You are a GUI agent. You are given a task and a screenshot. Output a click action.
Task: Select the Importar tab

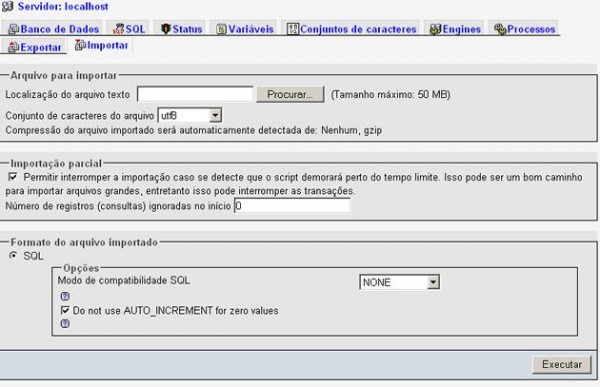[x=102, y=45]
